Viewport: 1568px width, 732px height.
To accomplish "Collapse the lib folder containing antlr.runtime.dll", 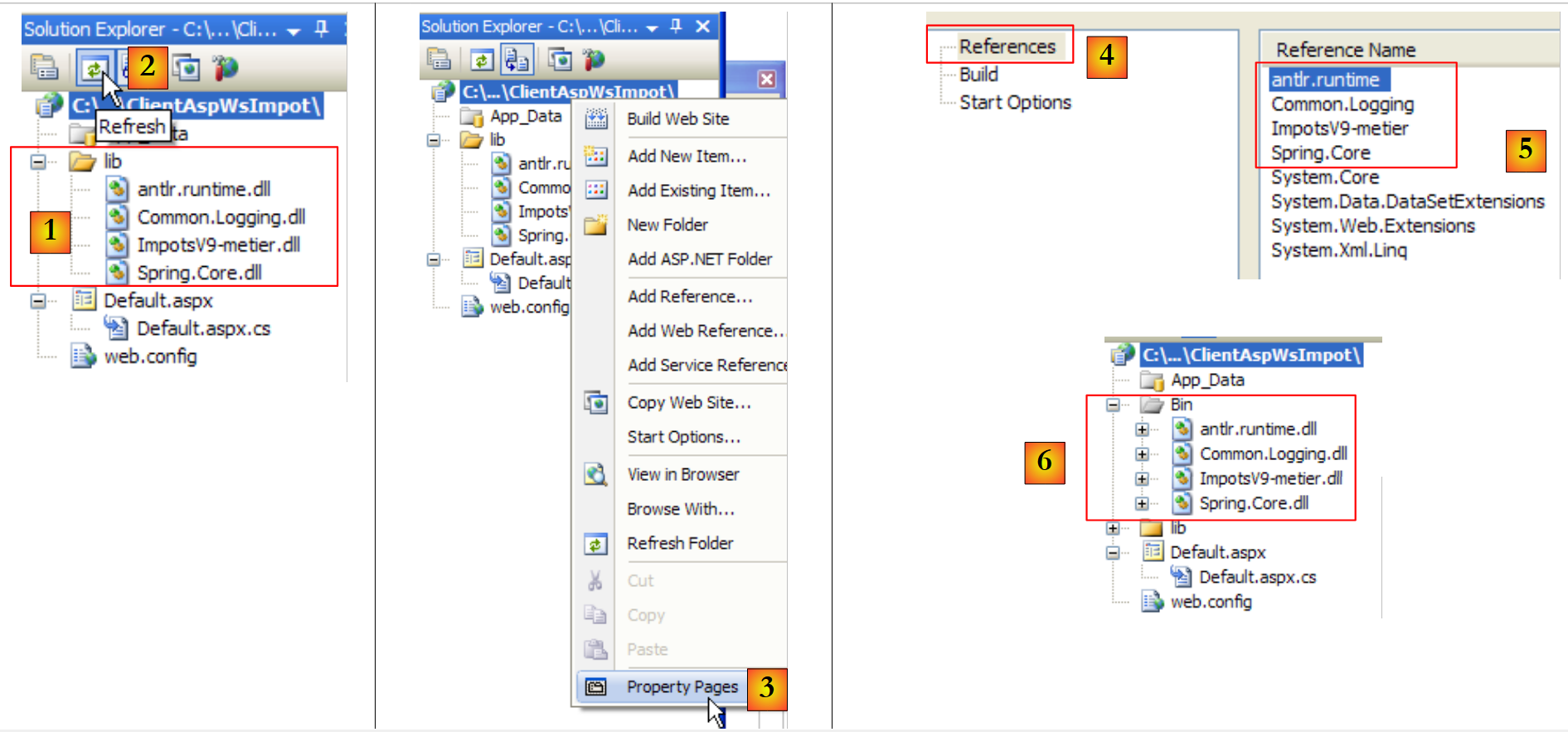I will (38, 162).
